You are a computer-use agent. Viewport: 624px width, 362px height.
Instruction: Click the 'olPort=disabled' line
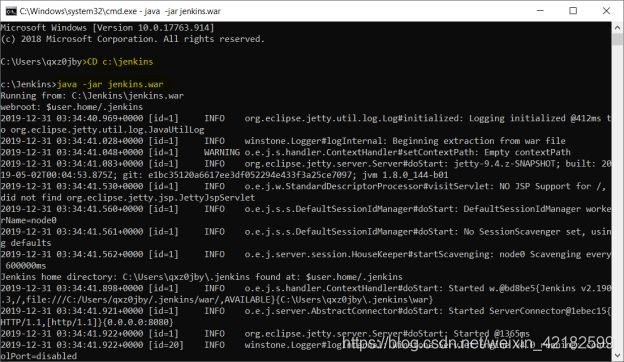pos(39,356)
